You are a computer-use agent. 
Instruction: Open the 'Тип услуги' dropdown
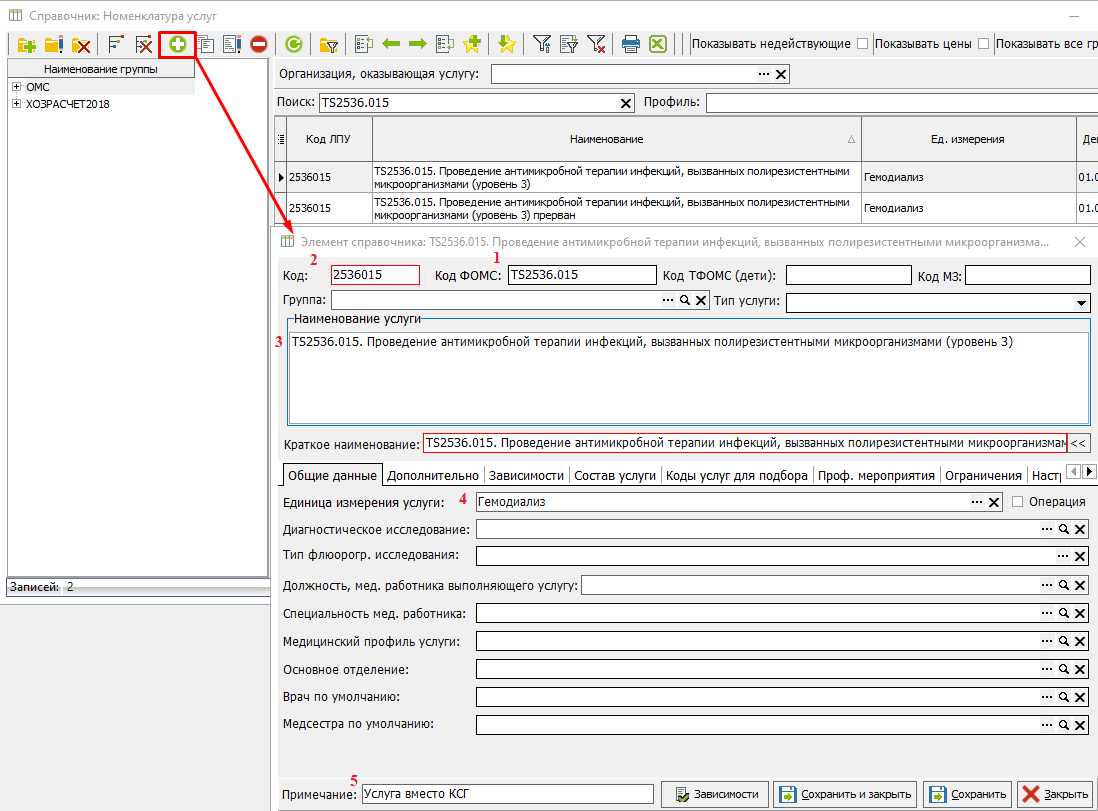1081,302
